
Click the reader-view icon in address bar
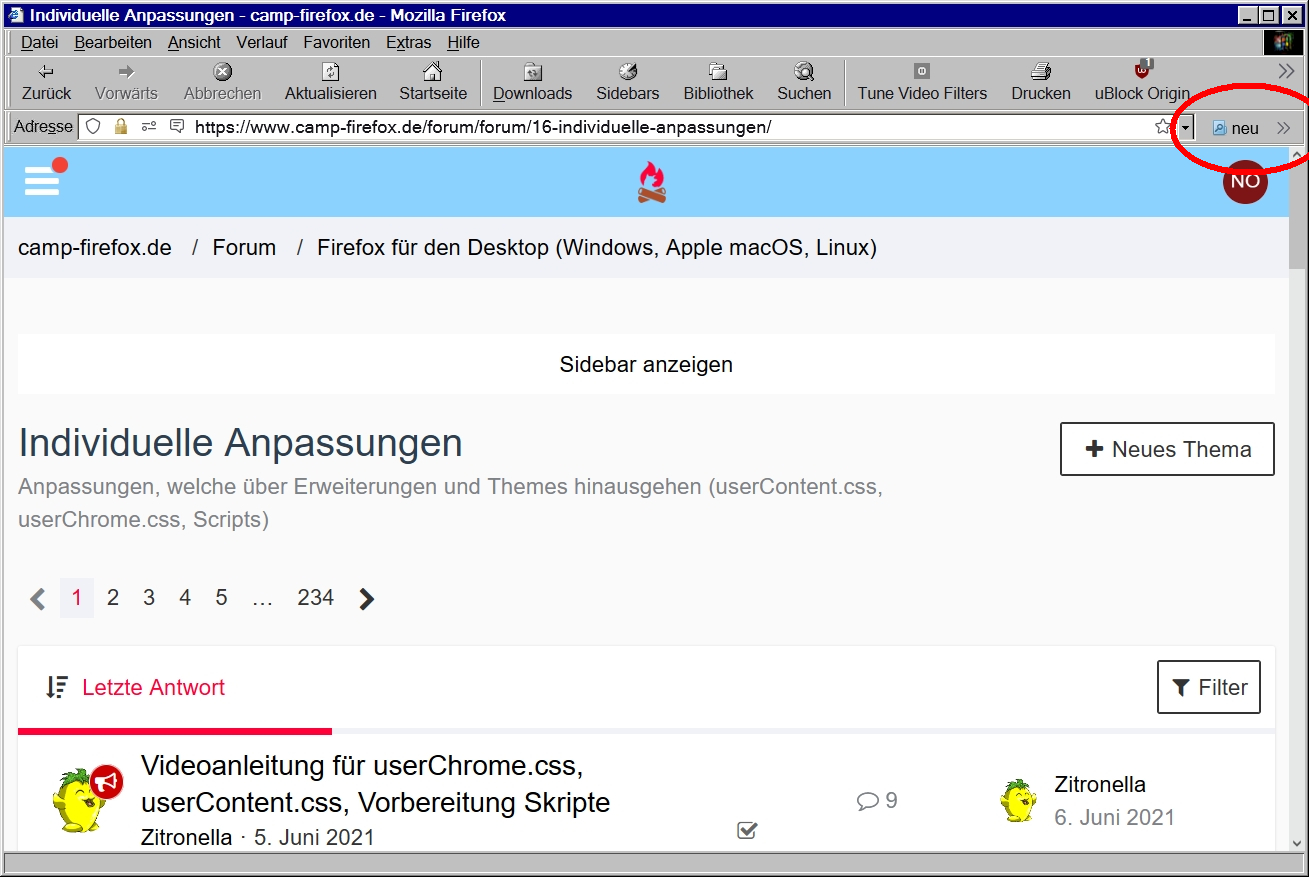tap(177, 127)
